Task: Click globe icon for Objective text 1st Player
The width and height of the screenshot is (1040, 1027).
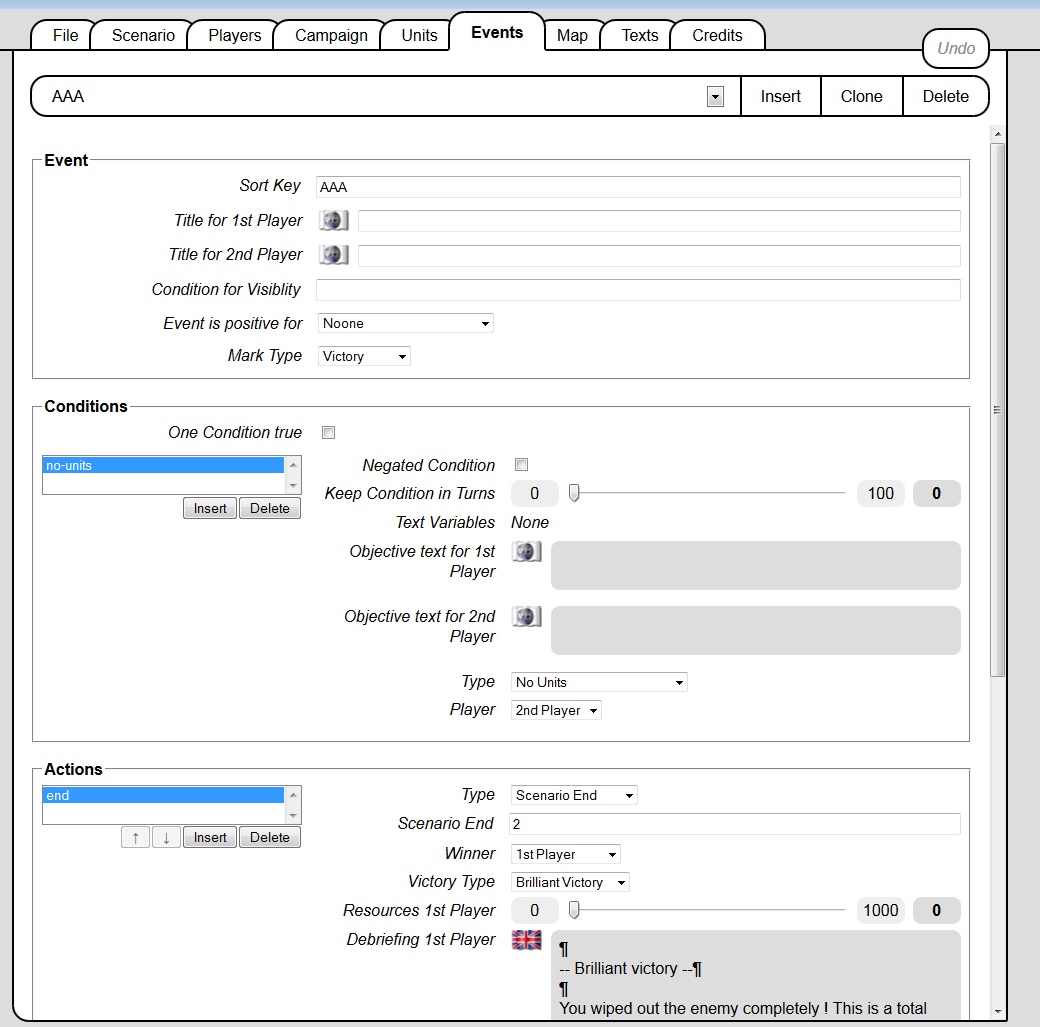Action: (x=527, y=551)
